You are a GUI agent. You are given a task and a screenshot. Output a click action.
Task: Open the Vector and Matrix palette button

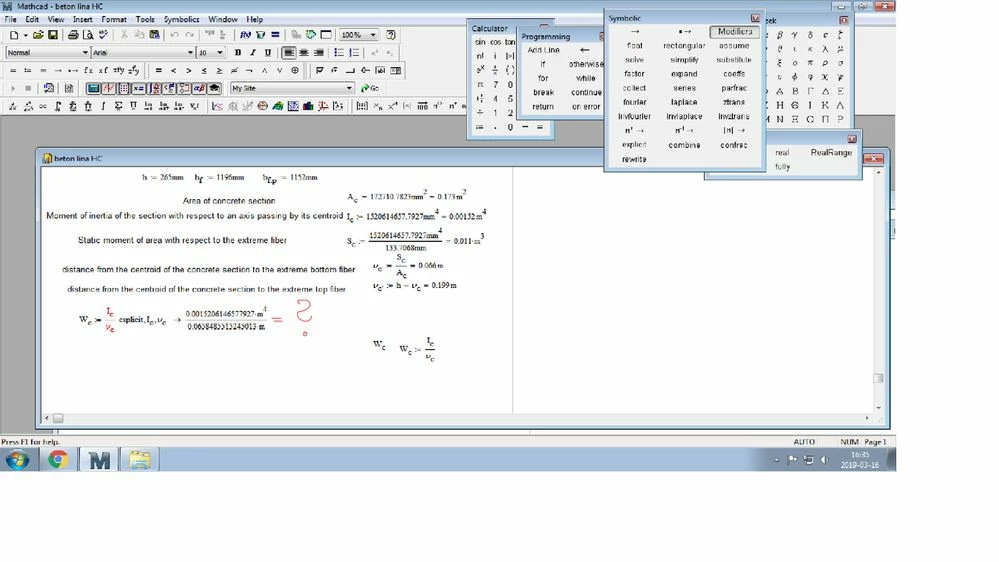click(x=124, y=88)
